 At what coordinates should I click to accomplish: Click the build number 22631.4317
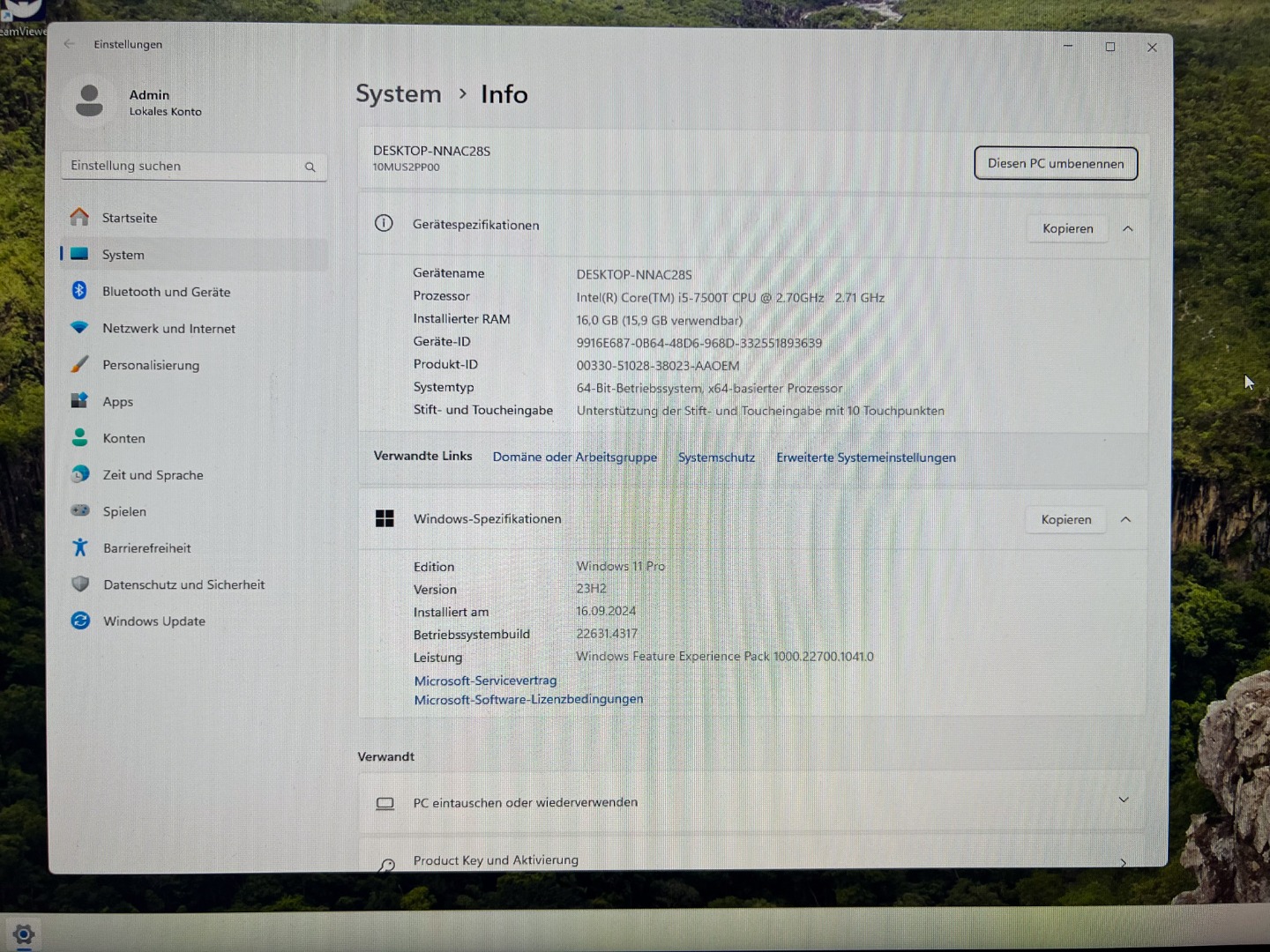point(607,633)
